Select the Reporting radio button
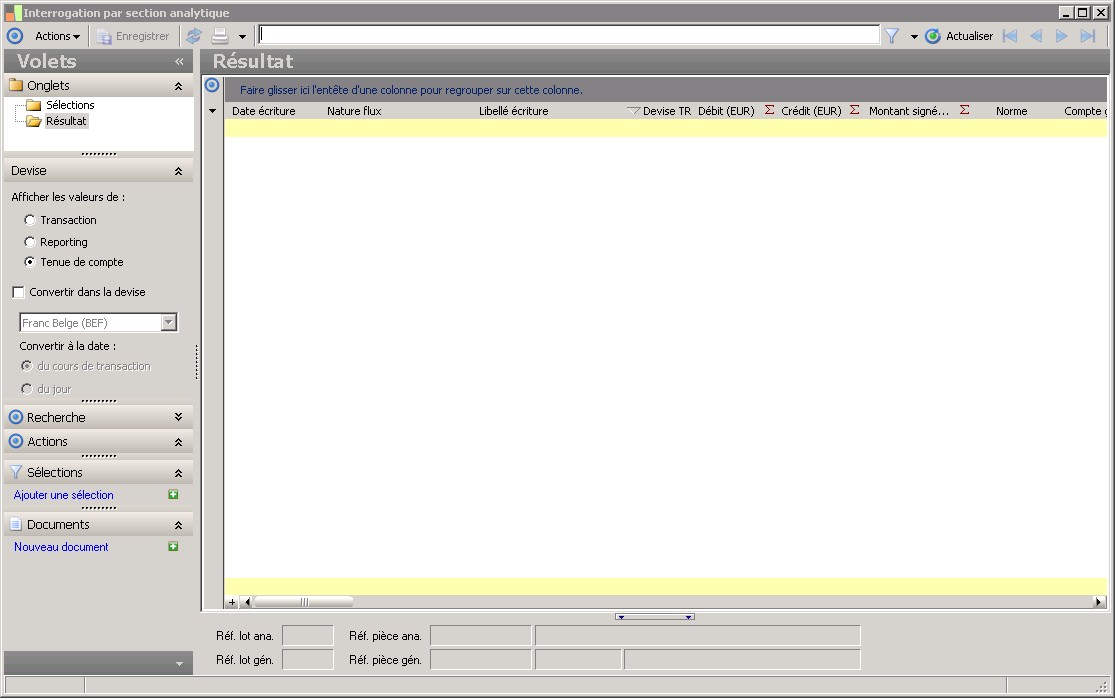The image size is (1115, 698). (x=29, y=242)
